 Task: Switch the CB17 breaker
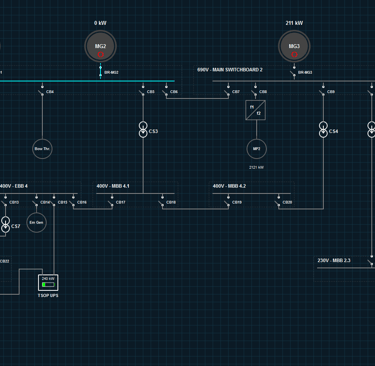pos(112,202)
